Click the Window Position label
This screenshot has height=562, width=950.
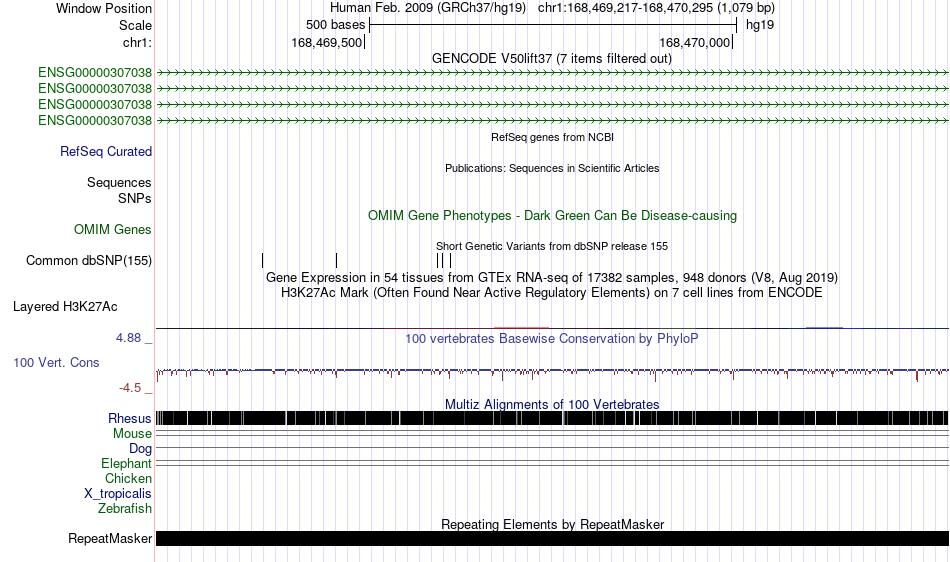click(104, 8)
